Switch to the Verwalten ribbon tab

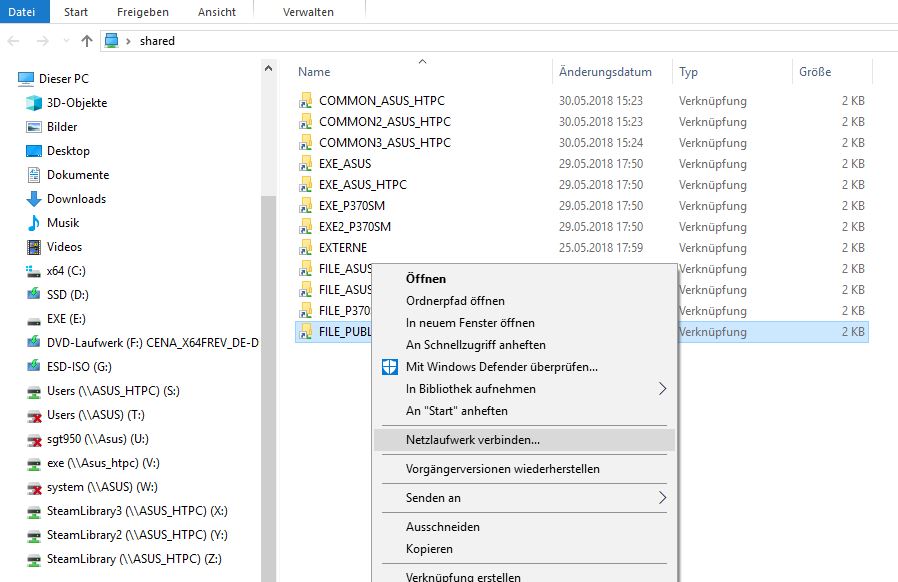[x=308, y=12]
